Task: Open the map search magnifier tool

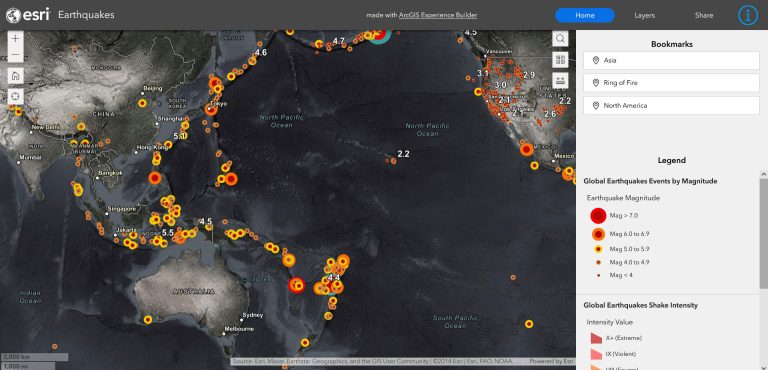Action: click(560, 38)
